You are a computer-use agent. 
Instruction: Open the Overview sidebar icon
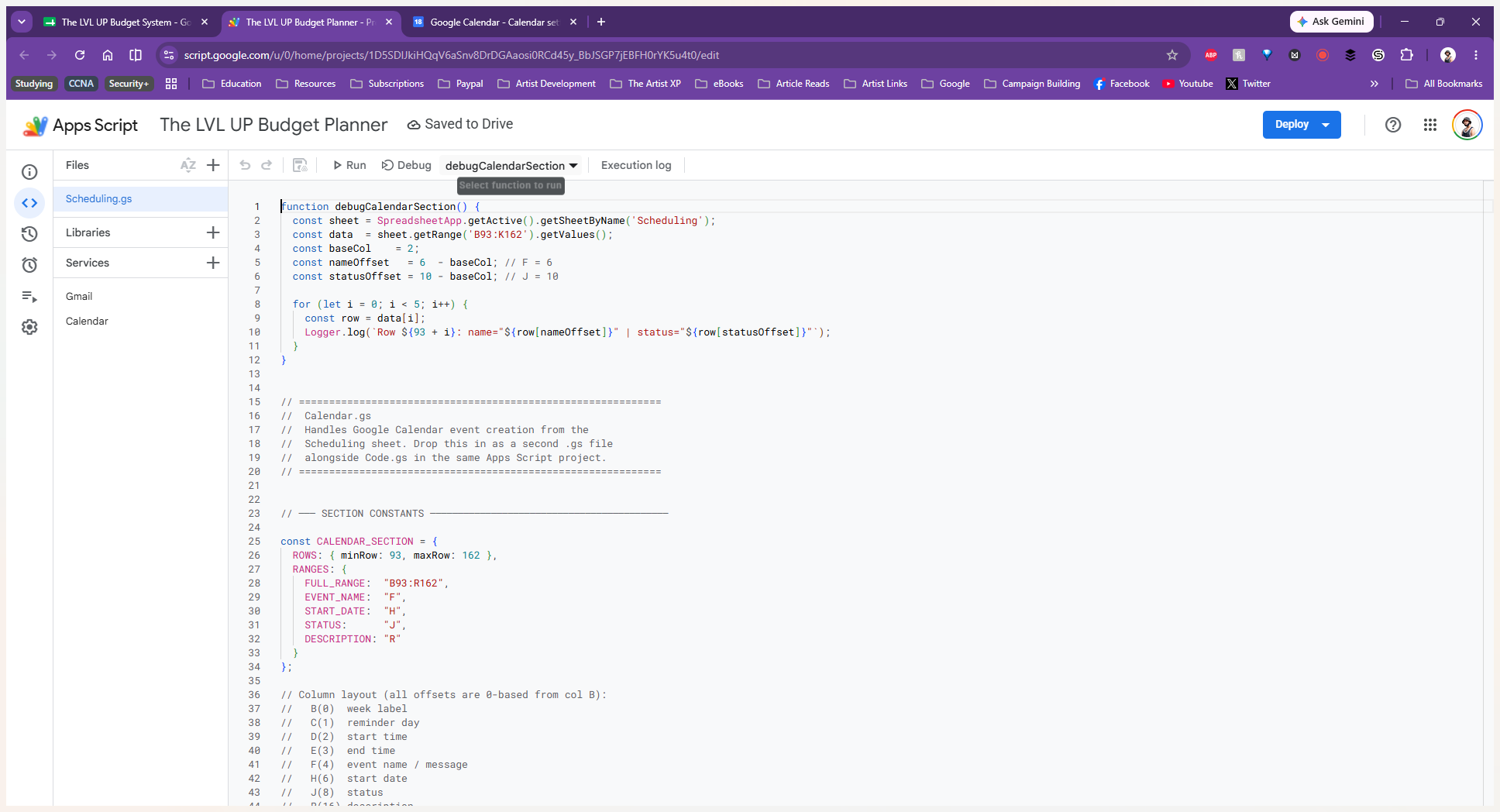[x=29, y=172]
